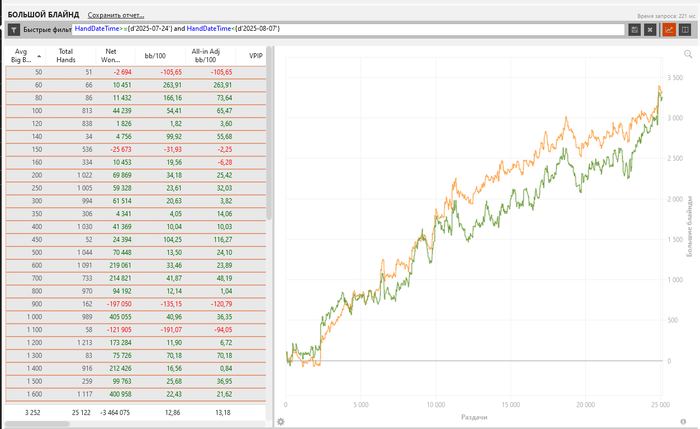The width and height of the screenshot is (700, 429).
Task: Click the chart zoom magnifier icon
Action: (688, 54)
